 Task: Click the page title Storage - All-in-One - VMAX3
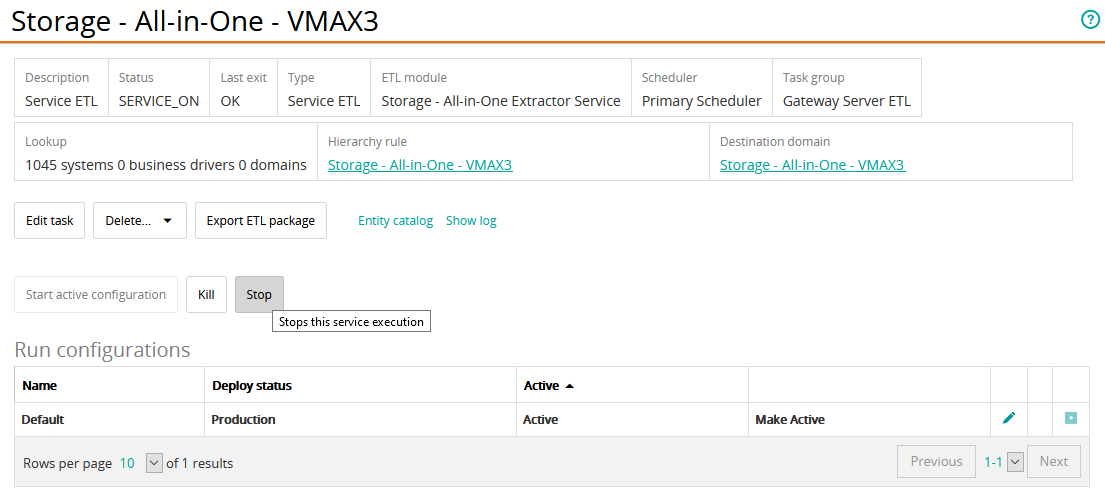coord(195,21)
